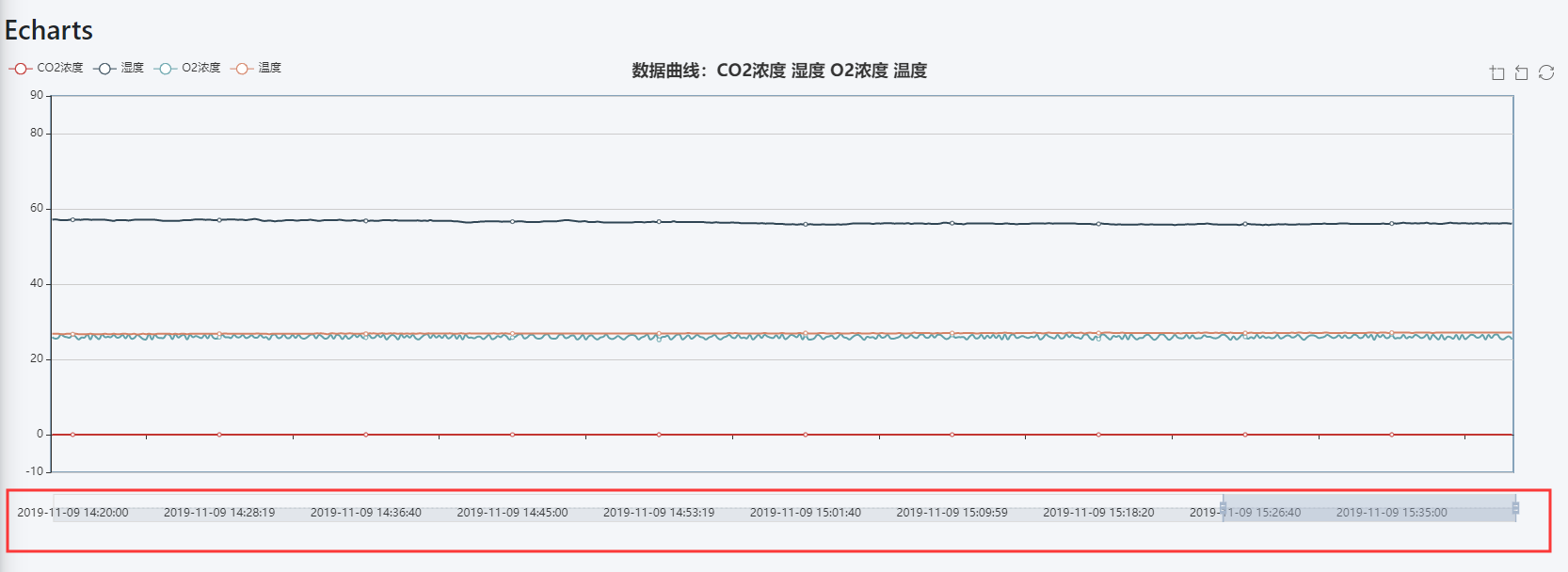Click the circular restore chart icon

click(x=1546, y=72)
